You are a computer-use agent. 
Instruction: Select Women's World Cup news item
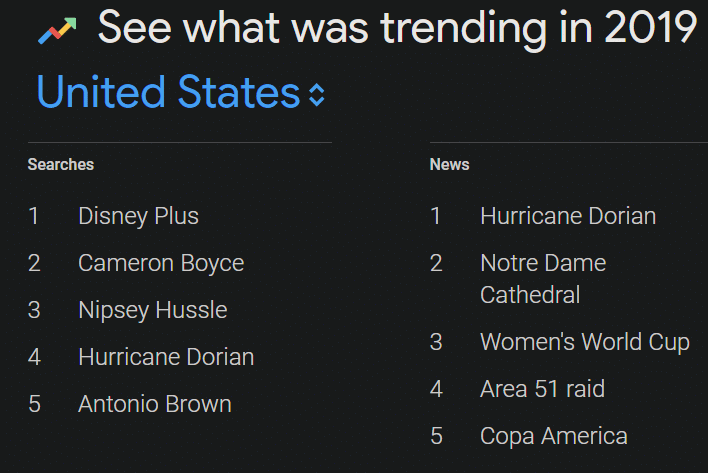[585, 342]
